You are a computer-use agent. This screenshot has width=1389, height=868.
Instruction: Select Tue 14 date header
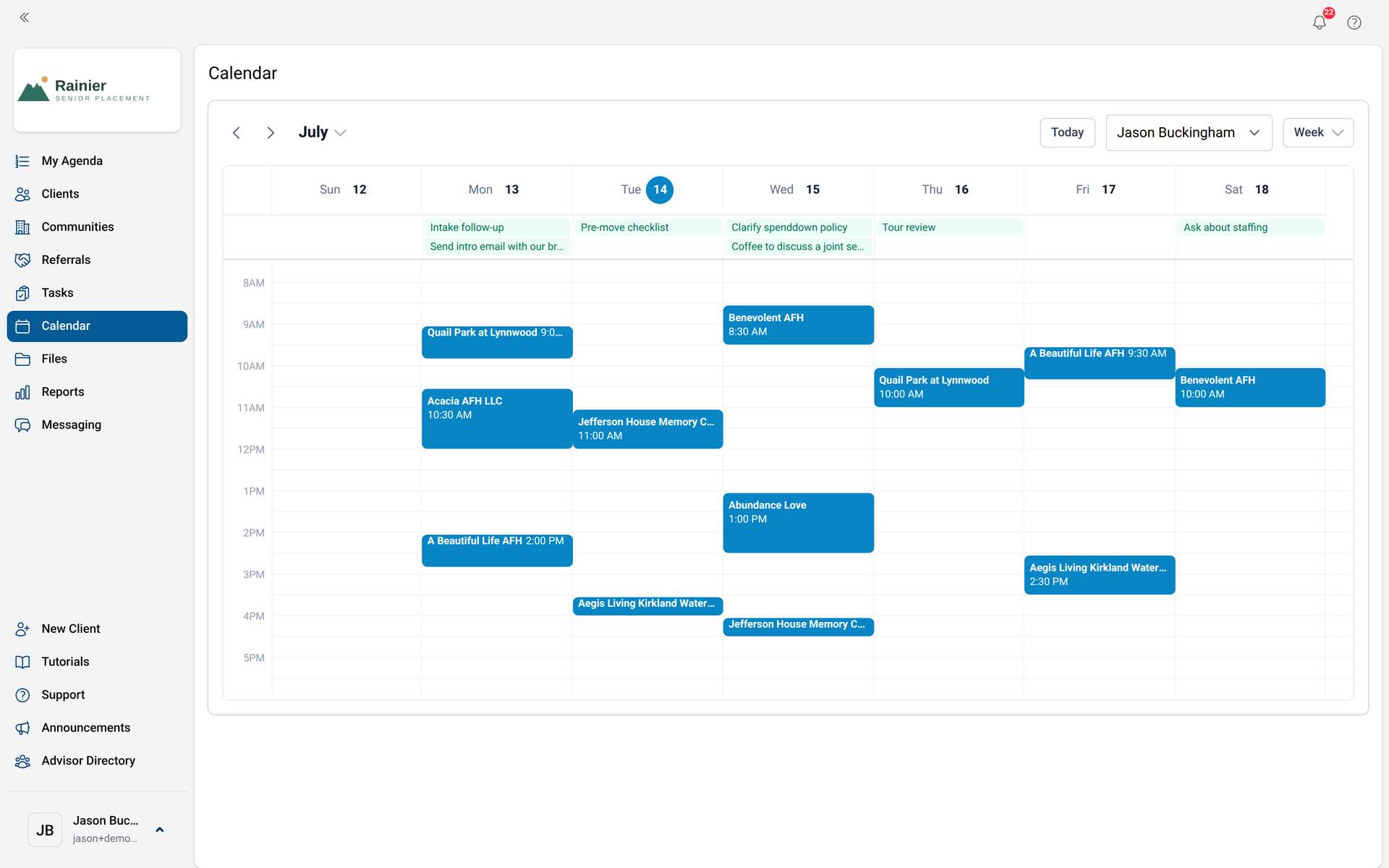(x=647, y=190)
